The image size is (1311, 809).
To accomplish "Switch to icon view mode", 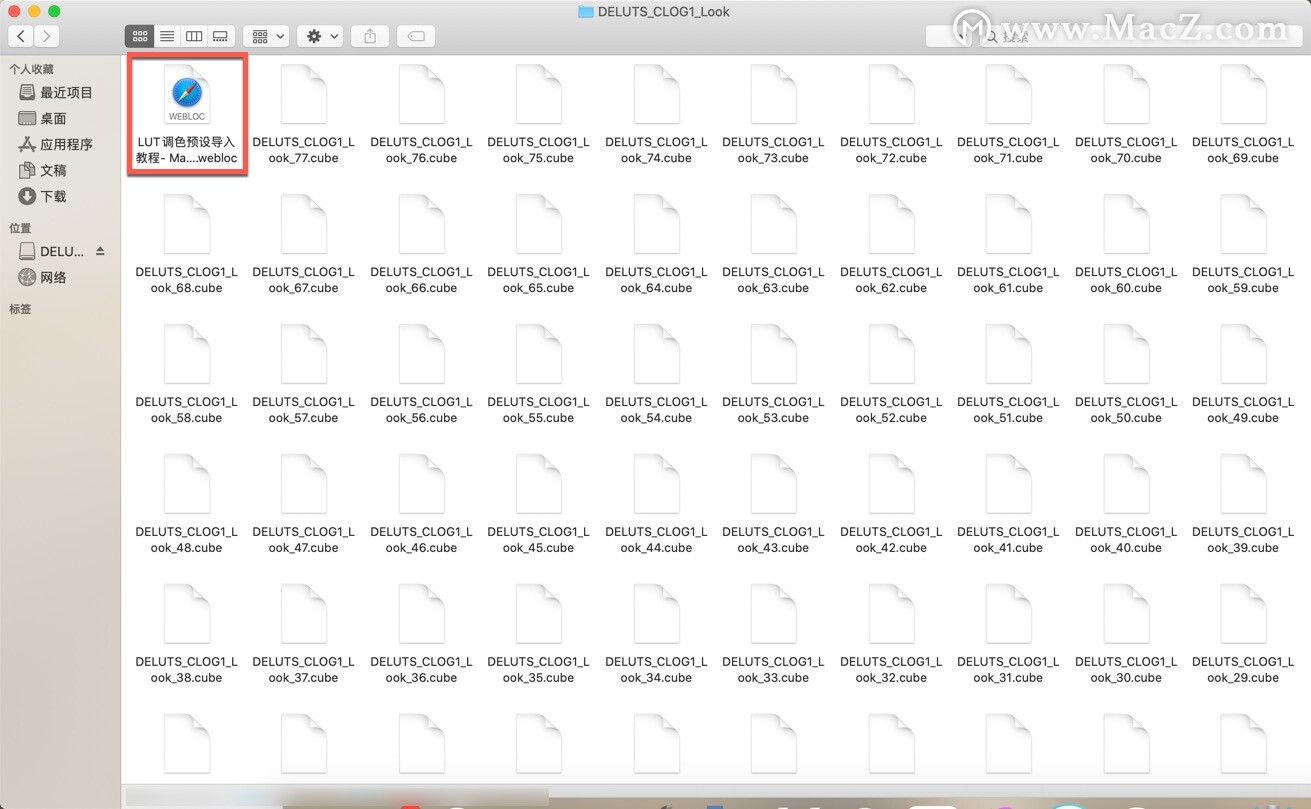I will pos(139,36).
